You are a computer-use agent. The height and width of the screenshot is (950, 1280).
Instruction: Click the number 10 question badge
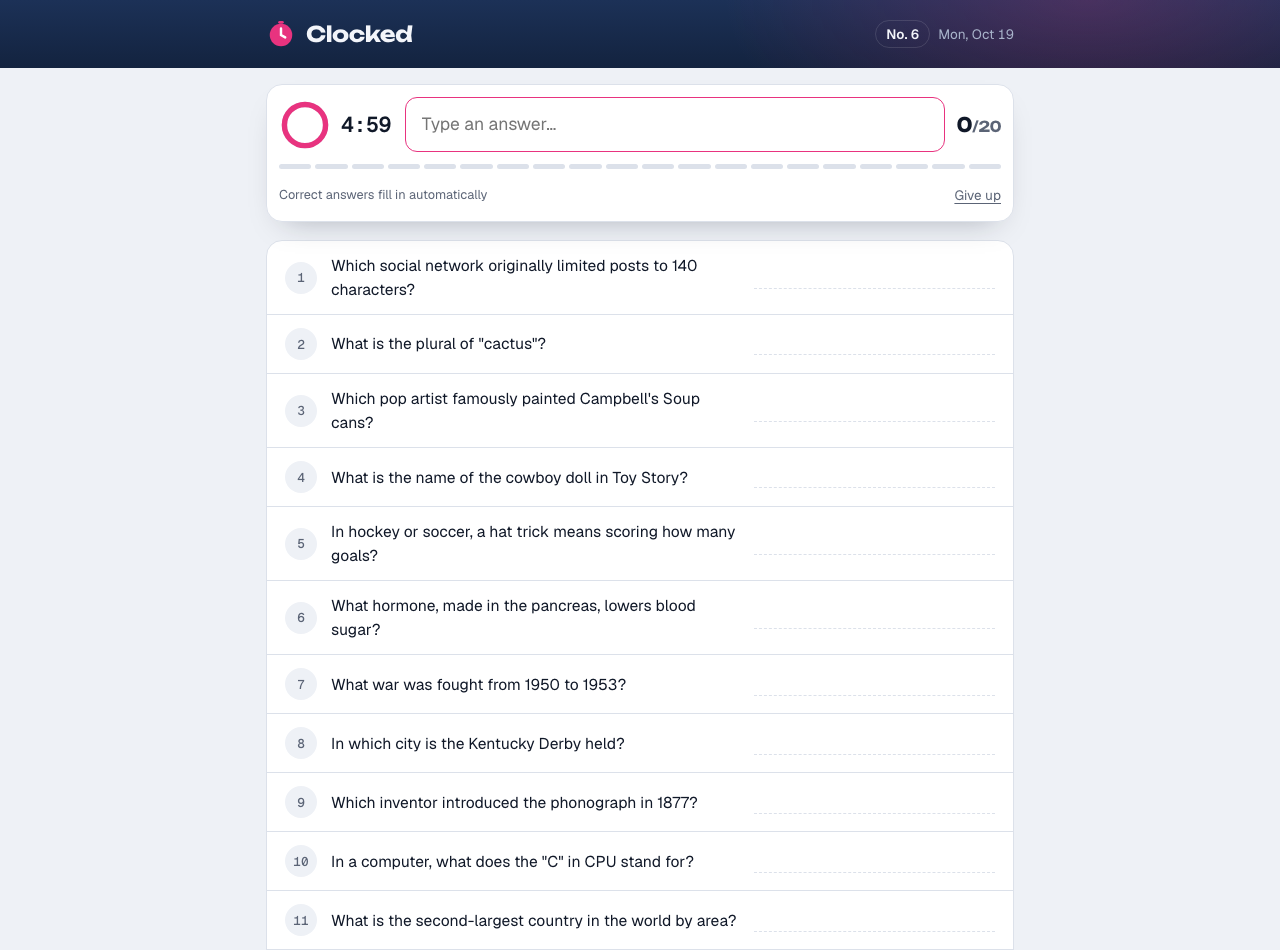tap(301, 861)
